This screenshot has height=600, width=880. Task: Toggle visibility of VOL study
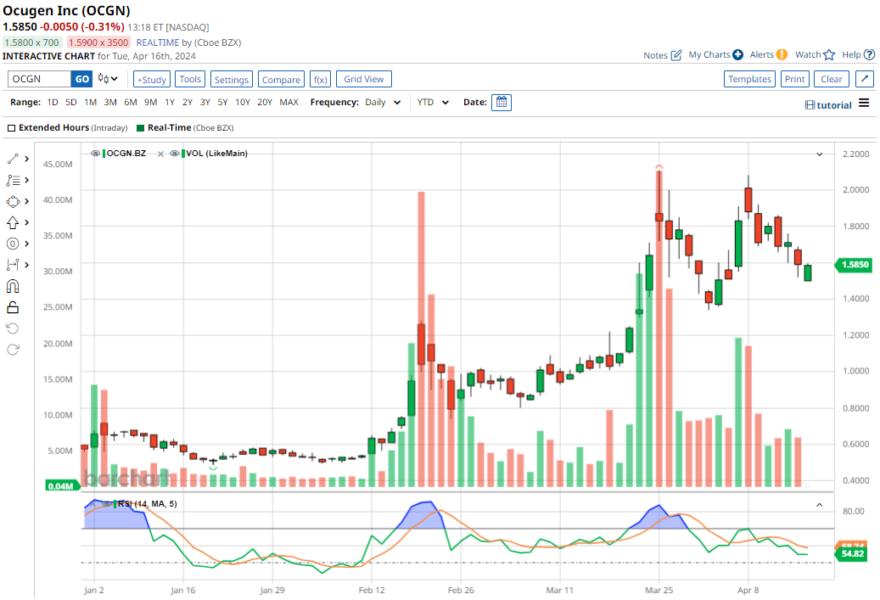[x=175, y=153]
